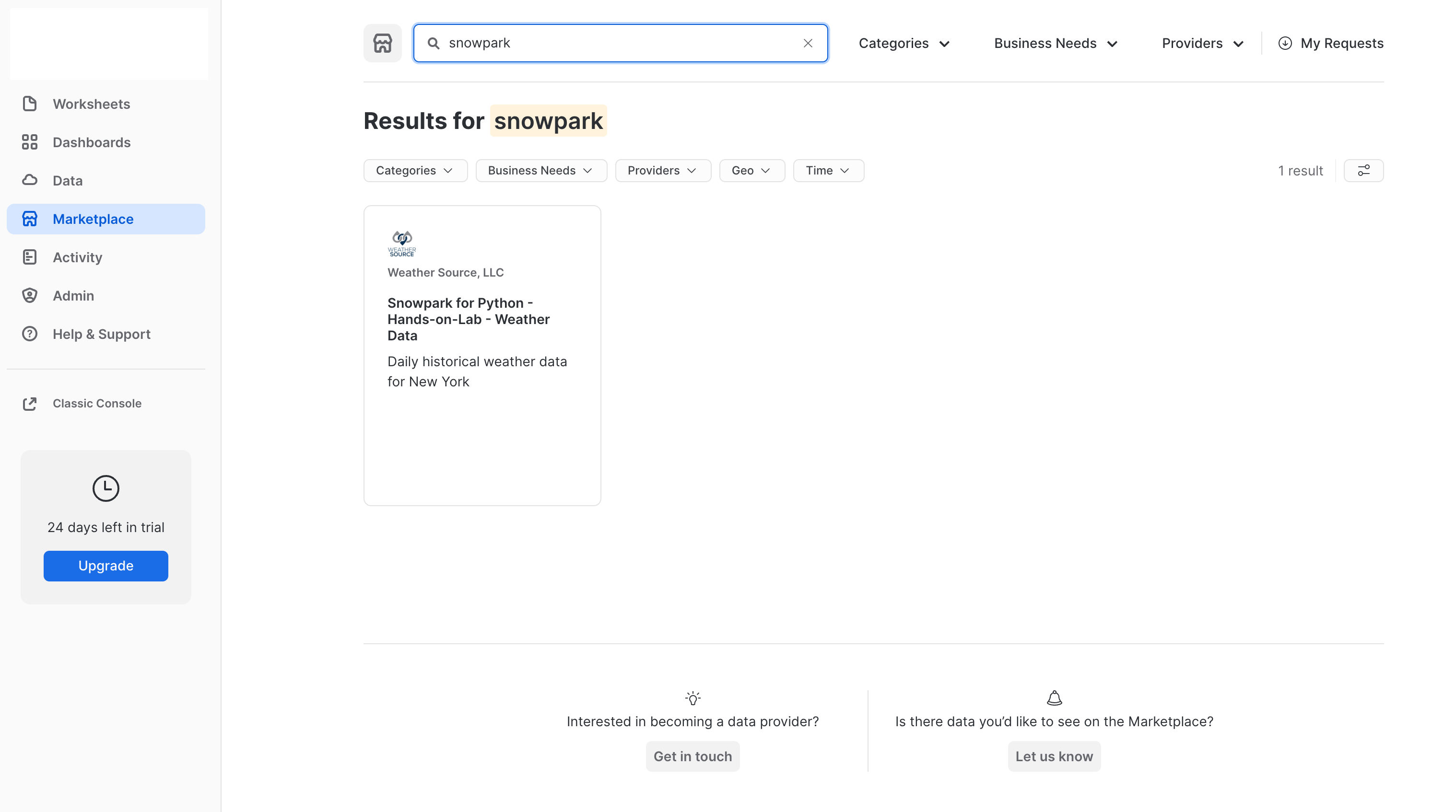
Task: Clear the snowpark search text
Action: coord(808,43)
